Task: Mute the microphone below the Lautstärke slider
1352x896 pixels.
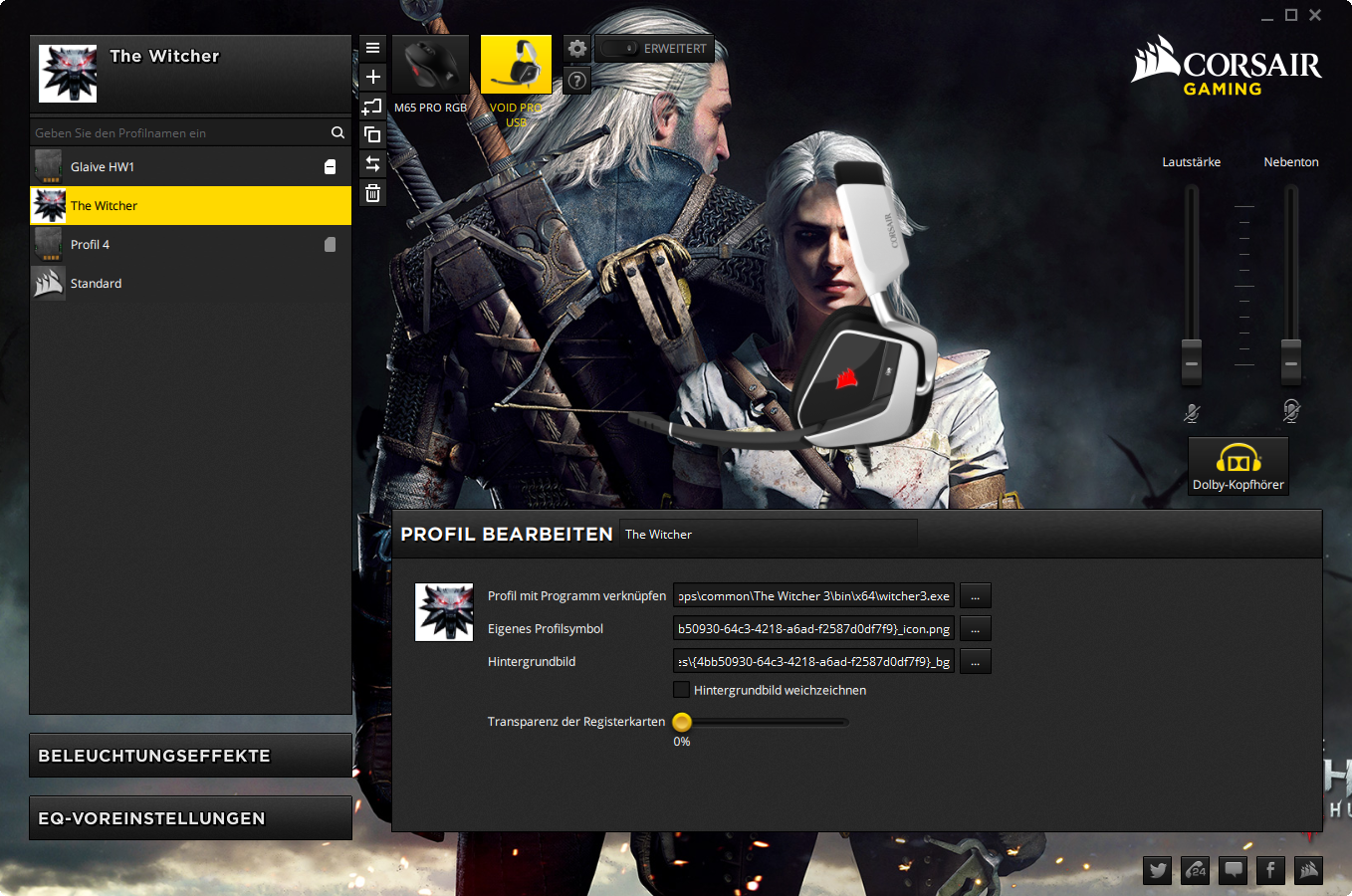Action: tap(1192, 412)
